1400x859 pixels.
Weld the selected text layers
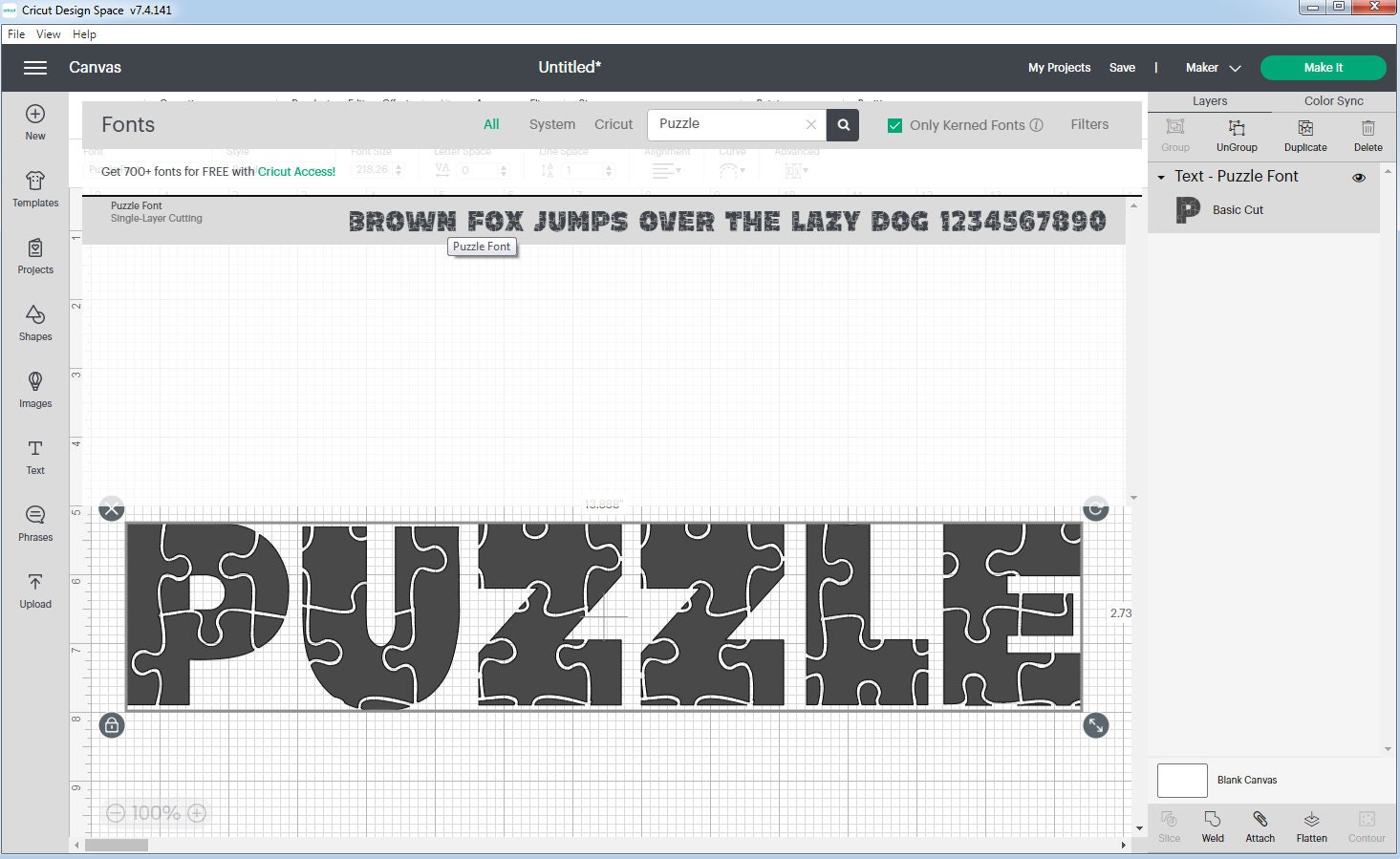[1212, 826]
